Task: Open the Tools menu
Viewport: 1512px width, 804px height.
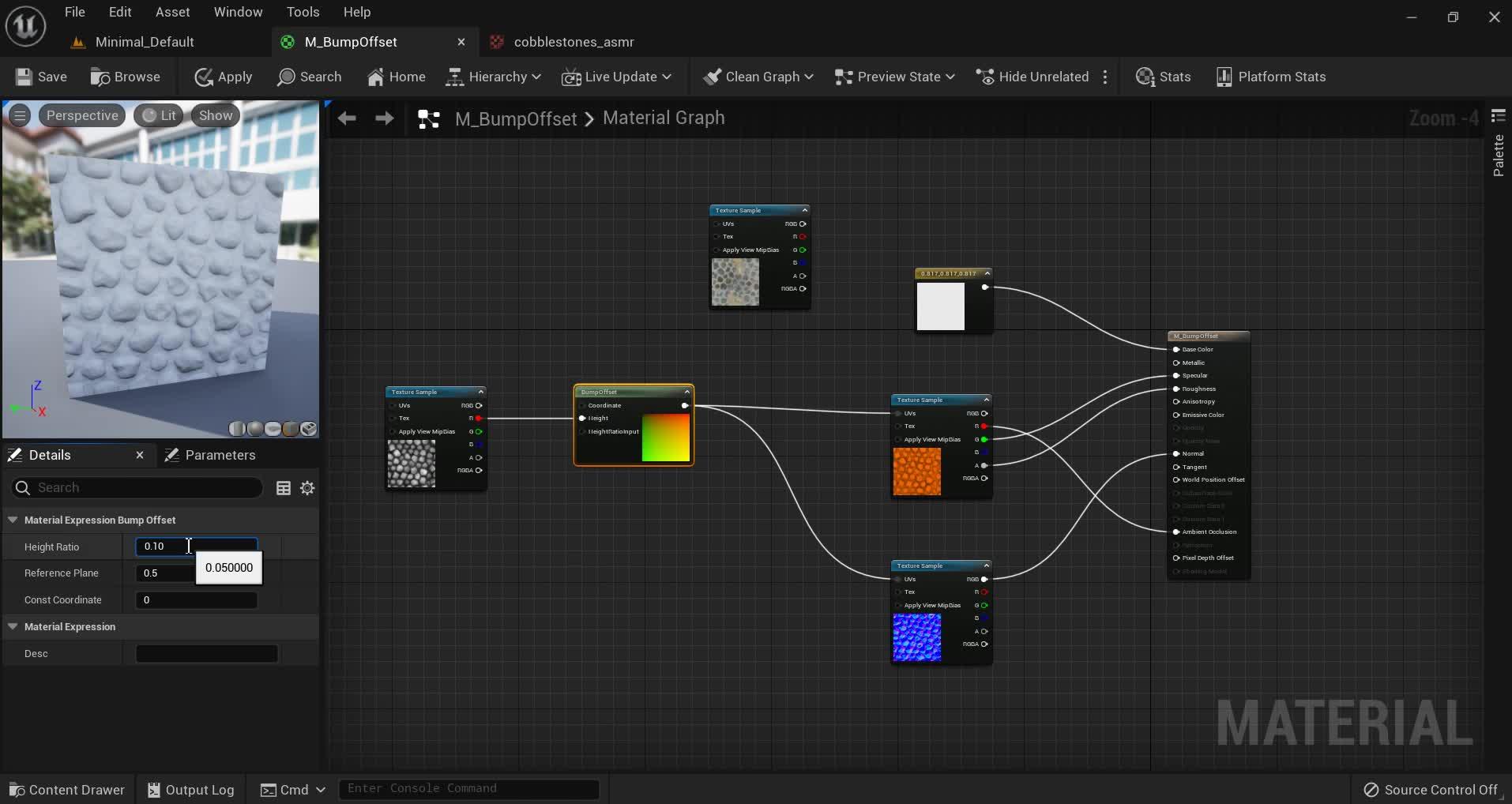Action: pos(303,12)
